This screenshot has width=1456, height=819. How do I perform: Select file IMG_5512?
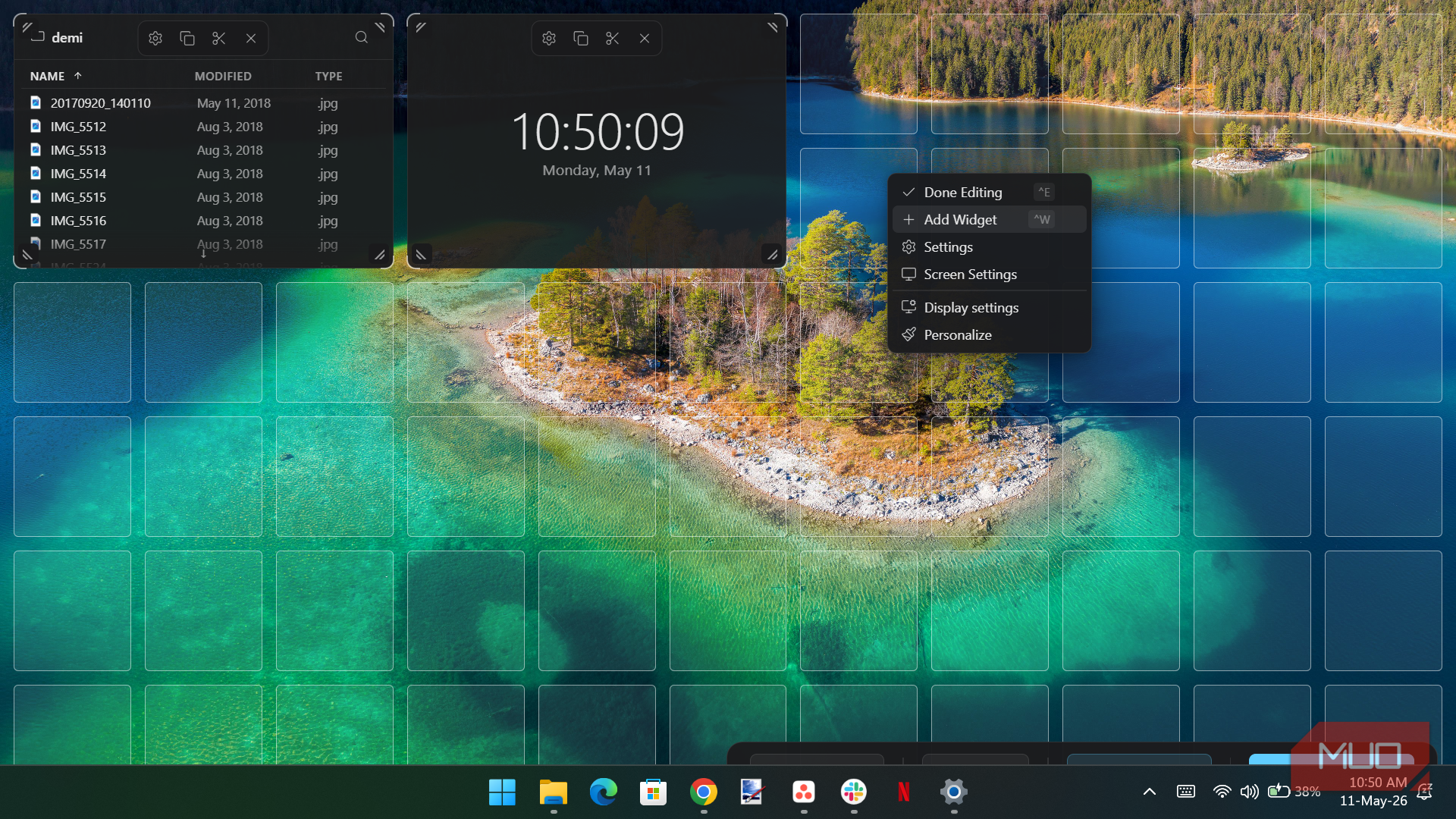coord(203,127)
